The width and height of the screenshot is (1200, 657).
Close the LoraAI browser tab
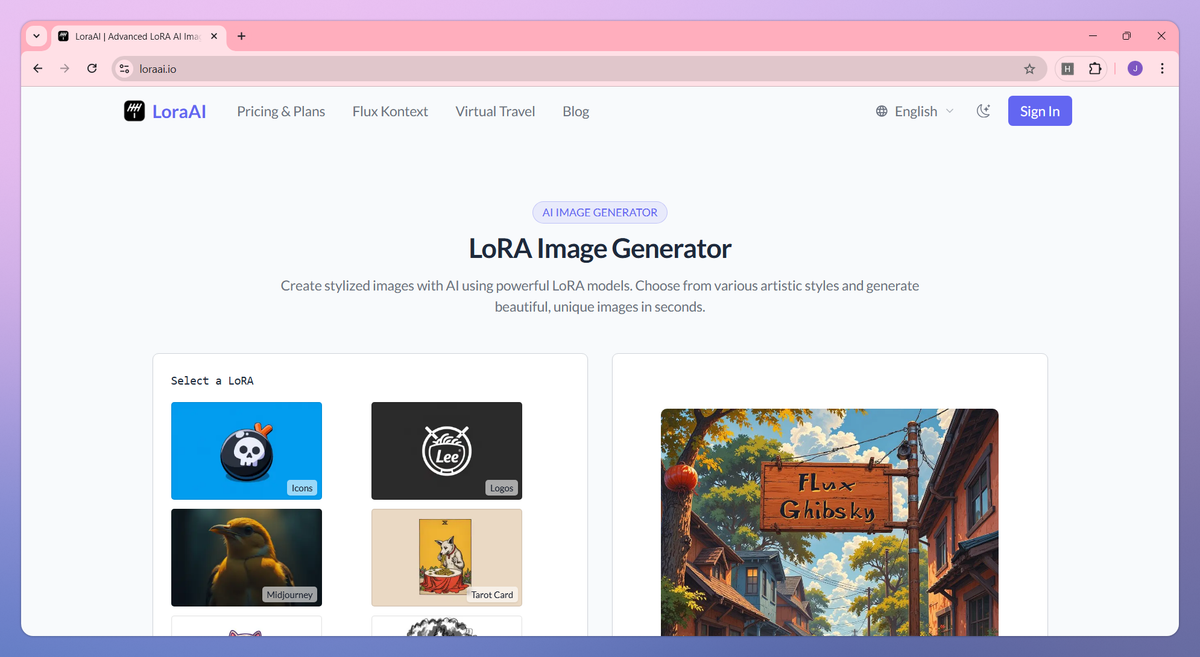tap(214, 36)
